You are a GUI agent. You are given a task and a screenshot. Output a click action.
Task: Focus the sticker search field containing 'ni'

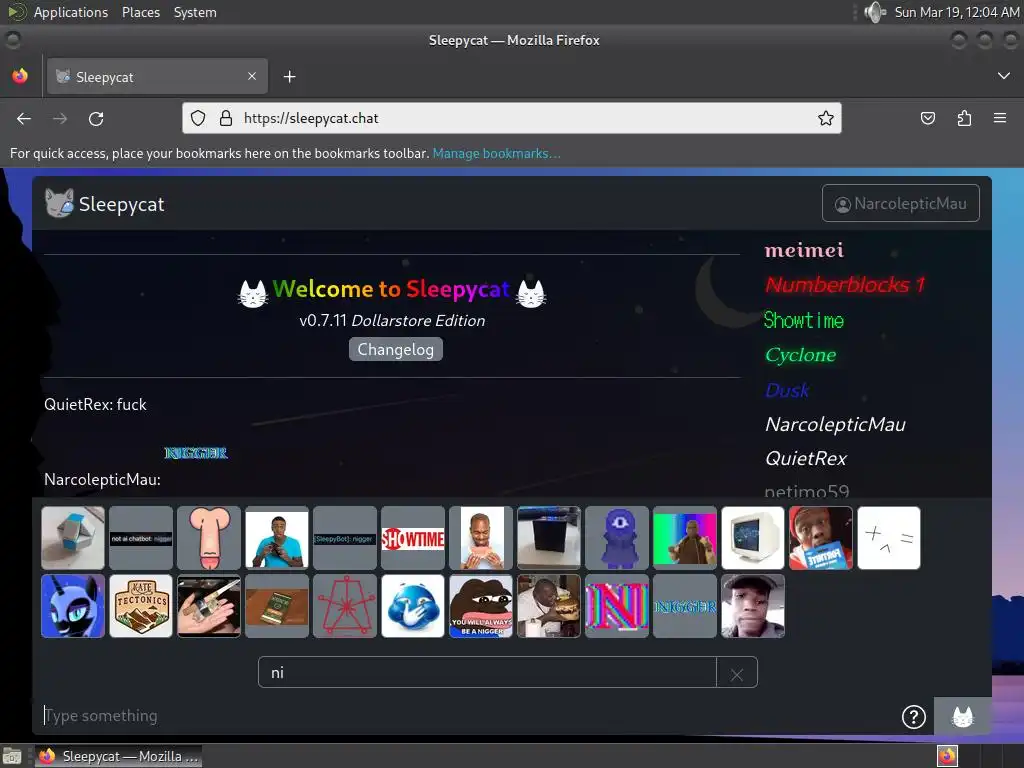[487, 673]
